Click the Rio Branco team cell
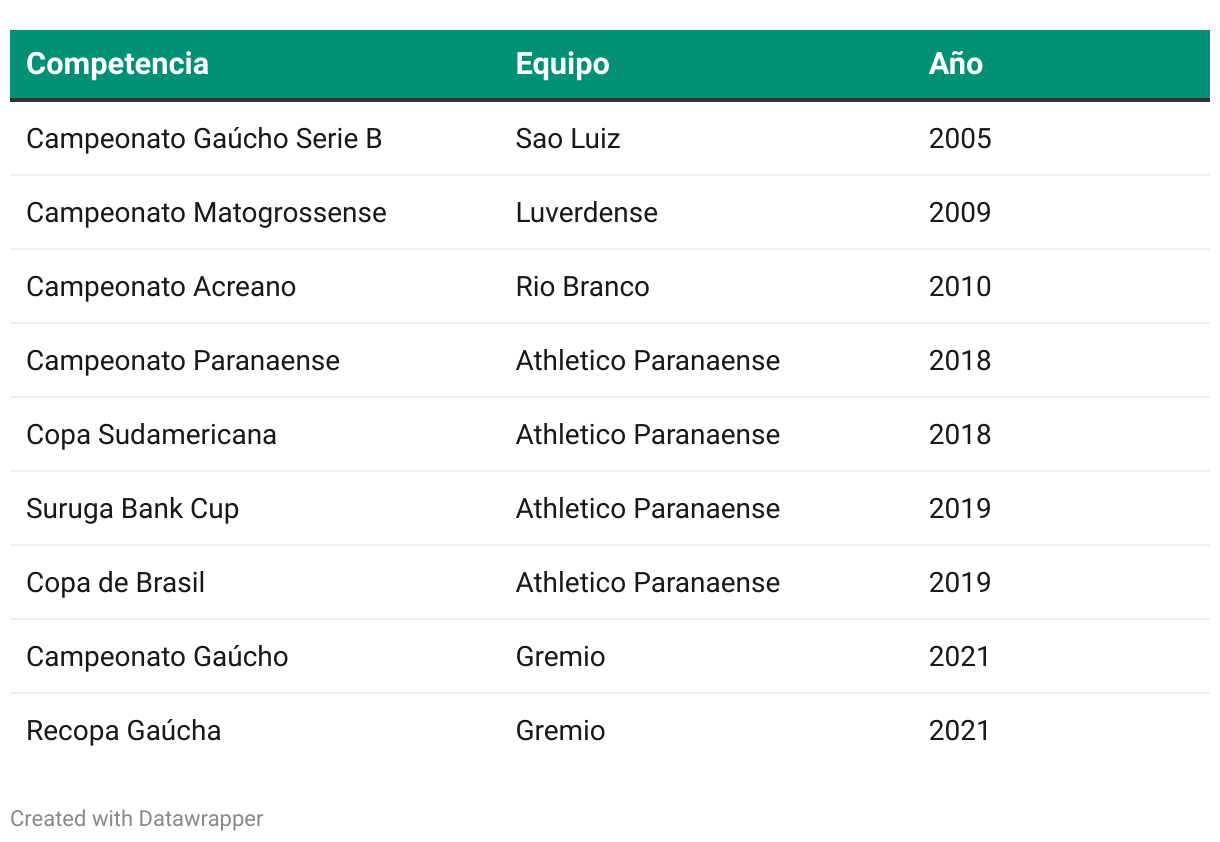The image size is (1220, 842). (582, 286)
